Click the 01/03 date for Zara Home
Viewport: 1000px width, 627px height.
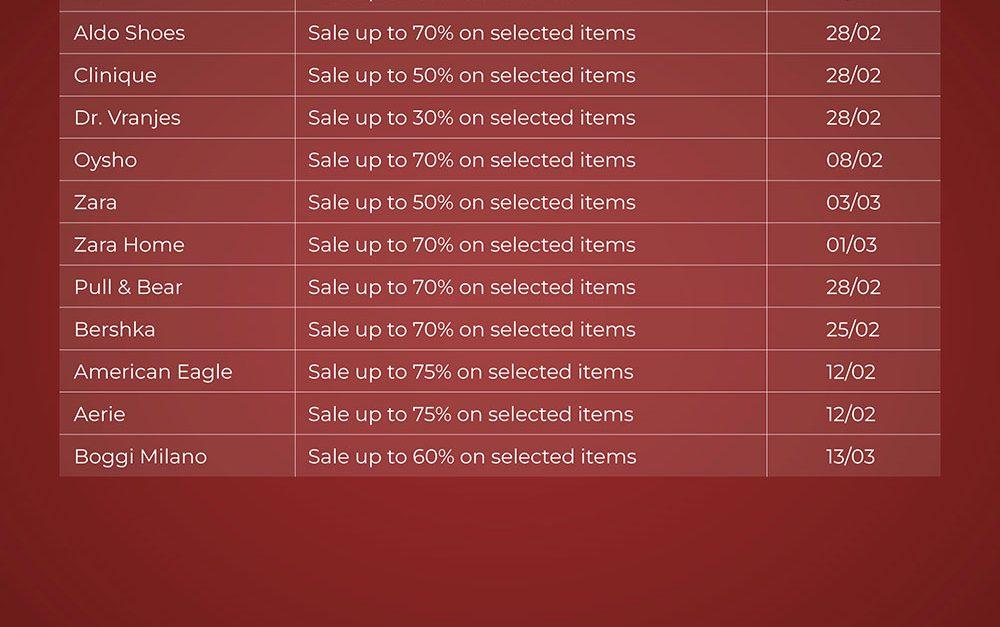(851, 245)
